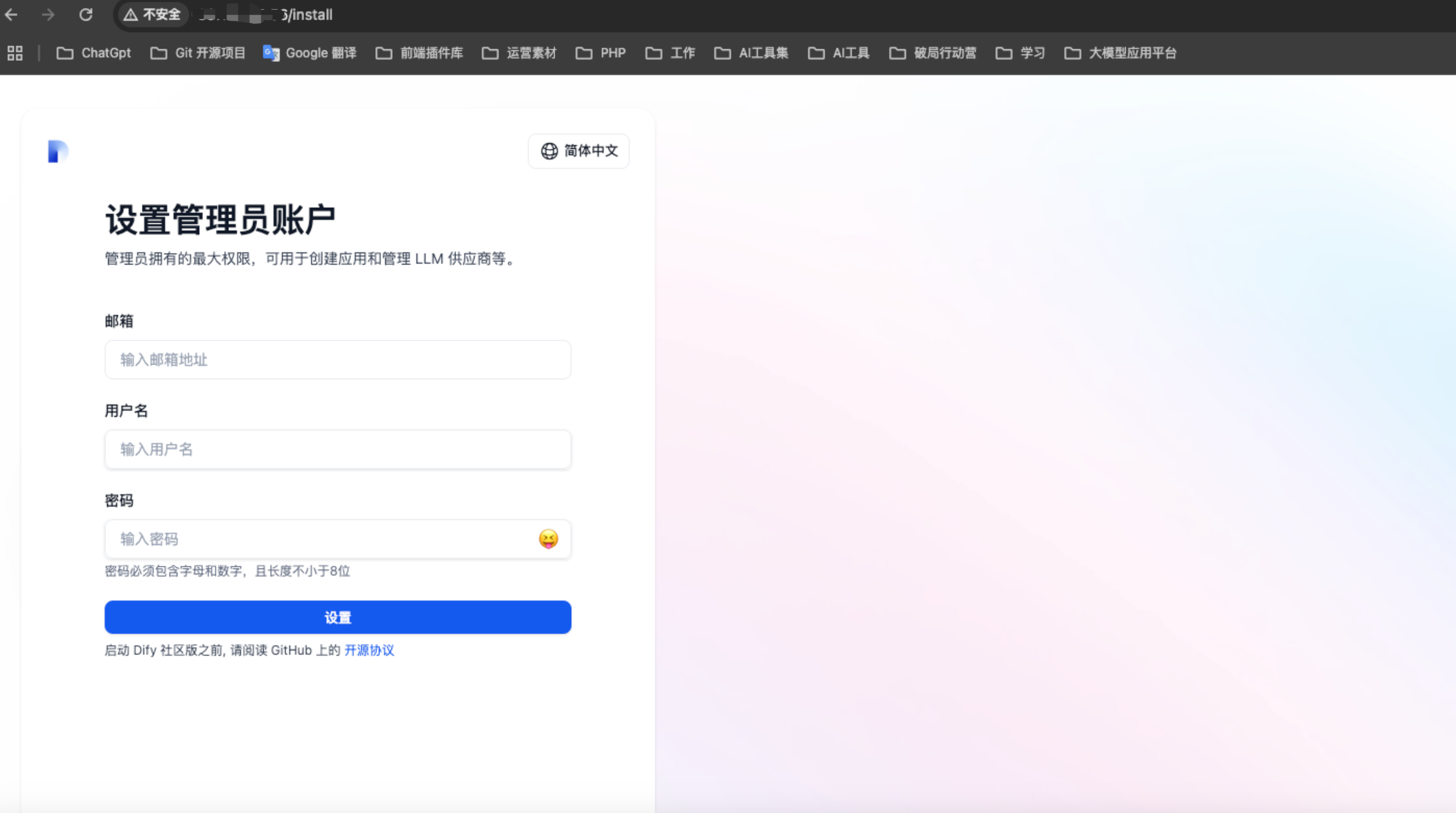Focus the 邮箱 email input field

(338, 360)
